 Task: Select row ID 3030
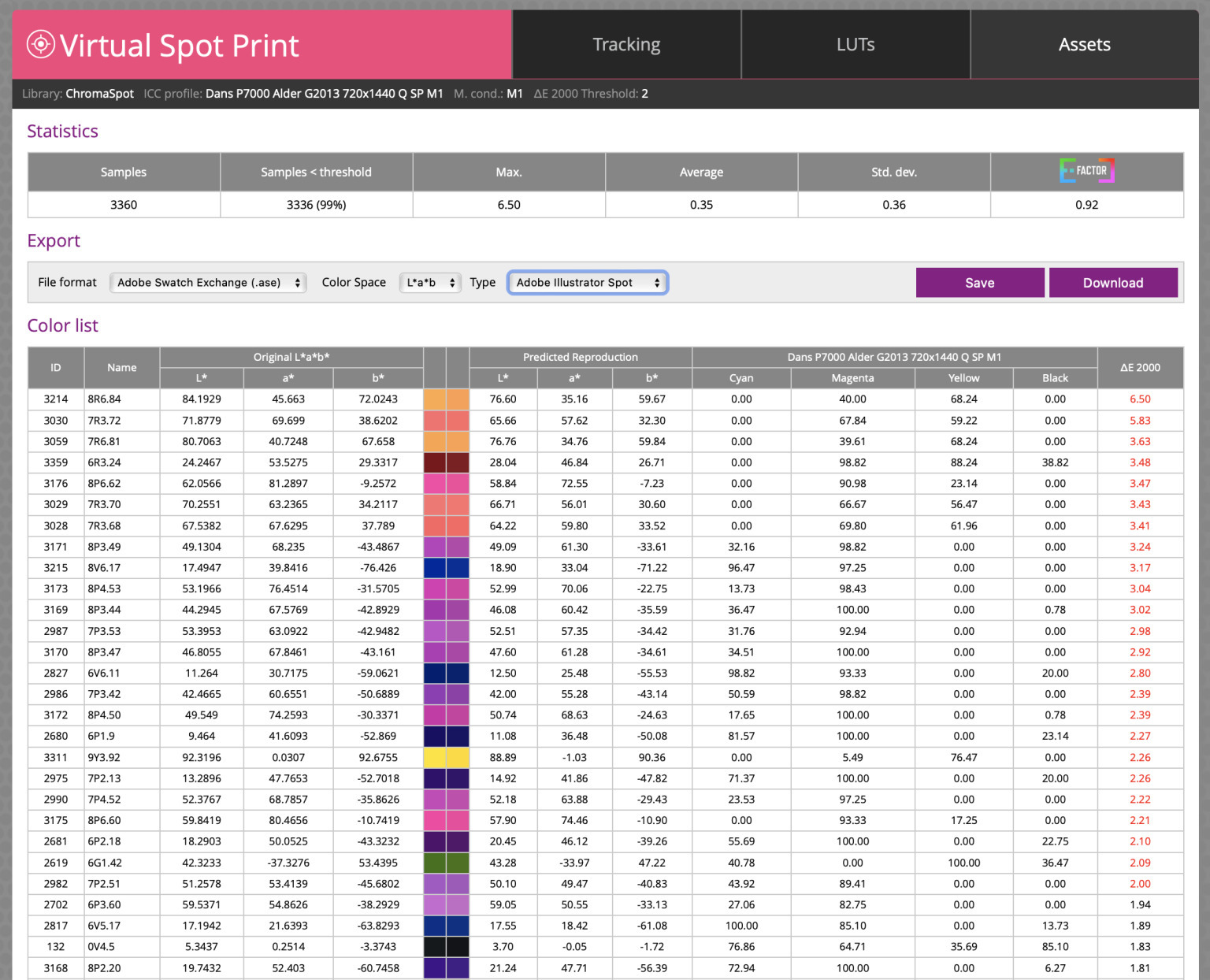(56, 421)
